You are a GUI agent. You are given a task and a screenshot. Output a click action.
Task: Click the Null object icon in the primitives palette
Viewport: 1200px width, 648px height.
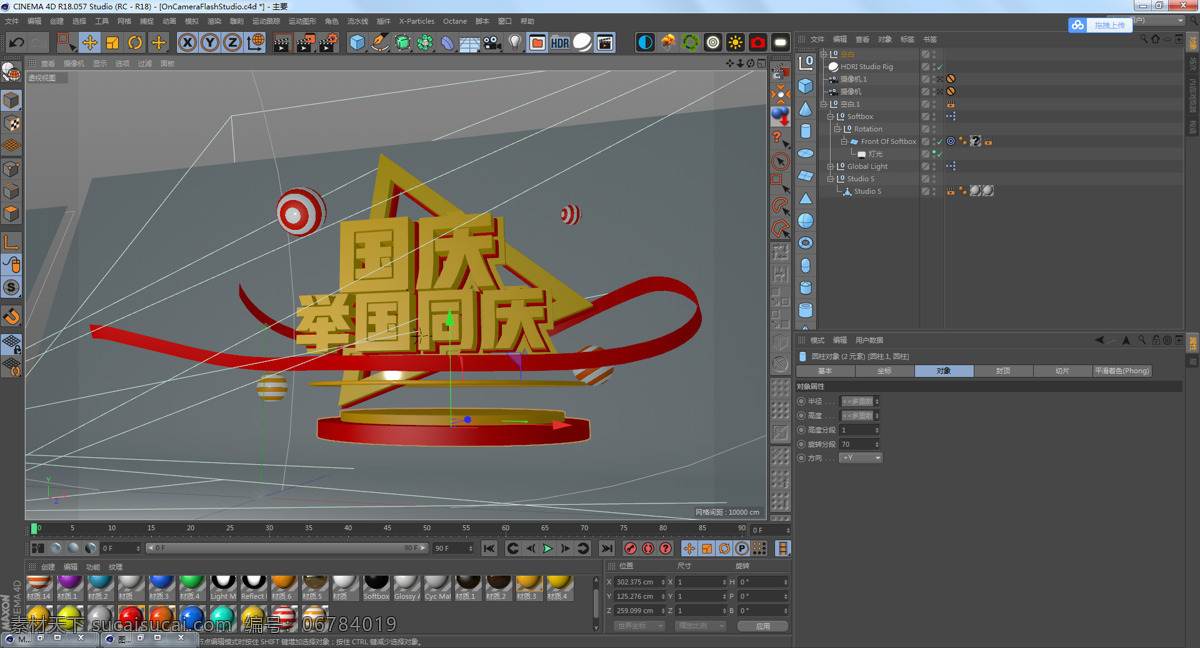[x=806, y=63]
